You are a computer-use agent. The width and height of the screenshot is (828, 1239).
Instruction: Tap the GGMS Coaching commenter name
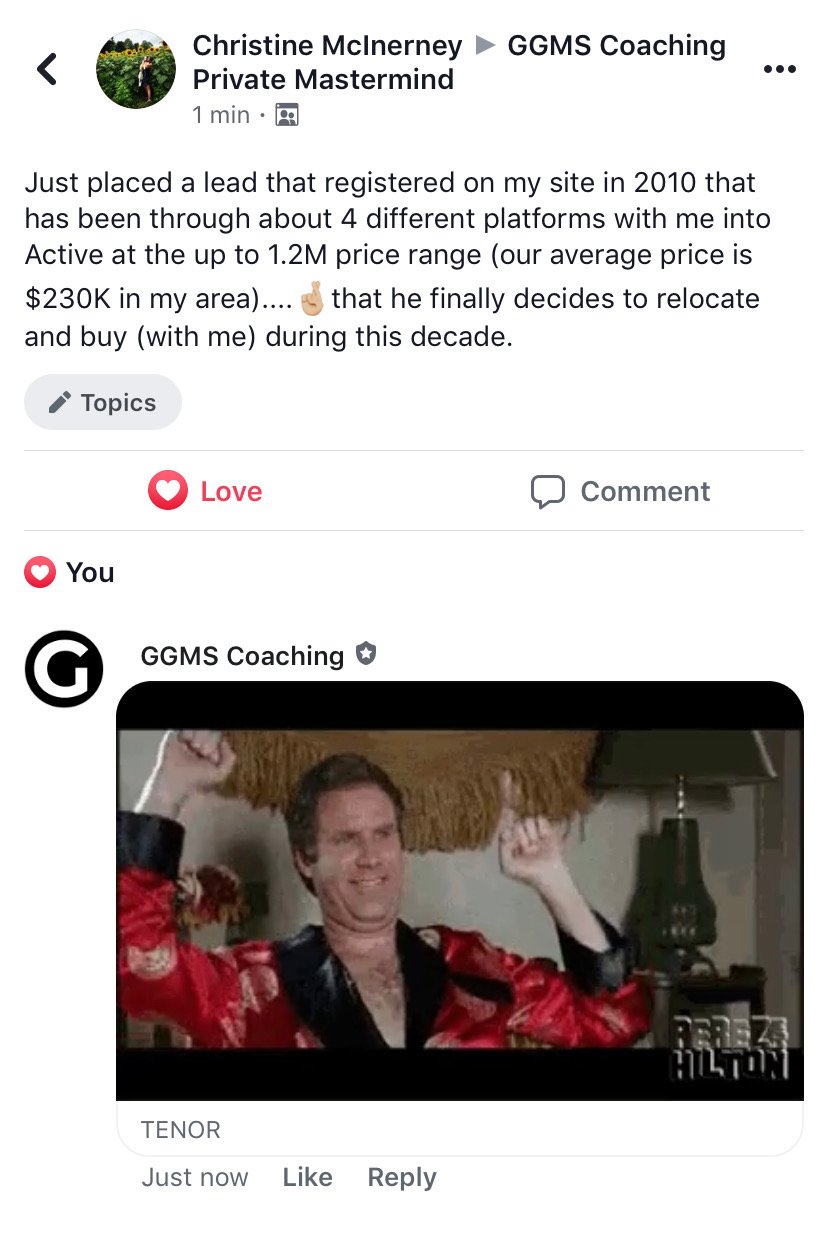pos(242,656)
